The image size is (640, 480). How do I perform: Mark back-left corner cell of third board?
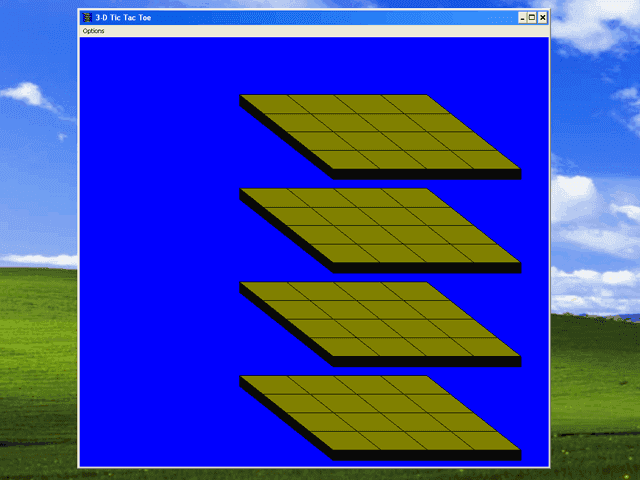pyautogui.click(x=276, y=291)
